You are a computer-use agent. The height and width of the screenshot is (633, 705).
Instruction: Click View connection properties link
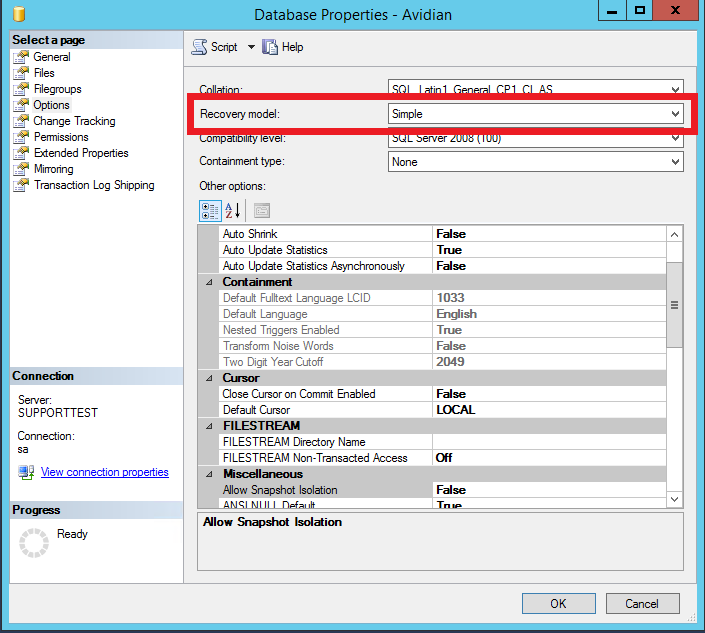[105, 472]
